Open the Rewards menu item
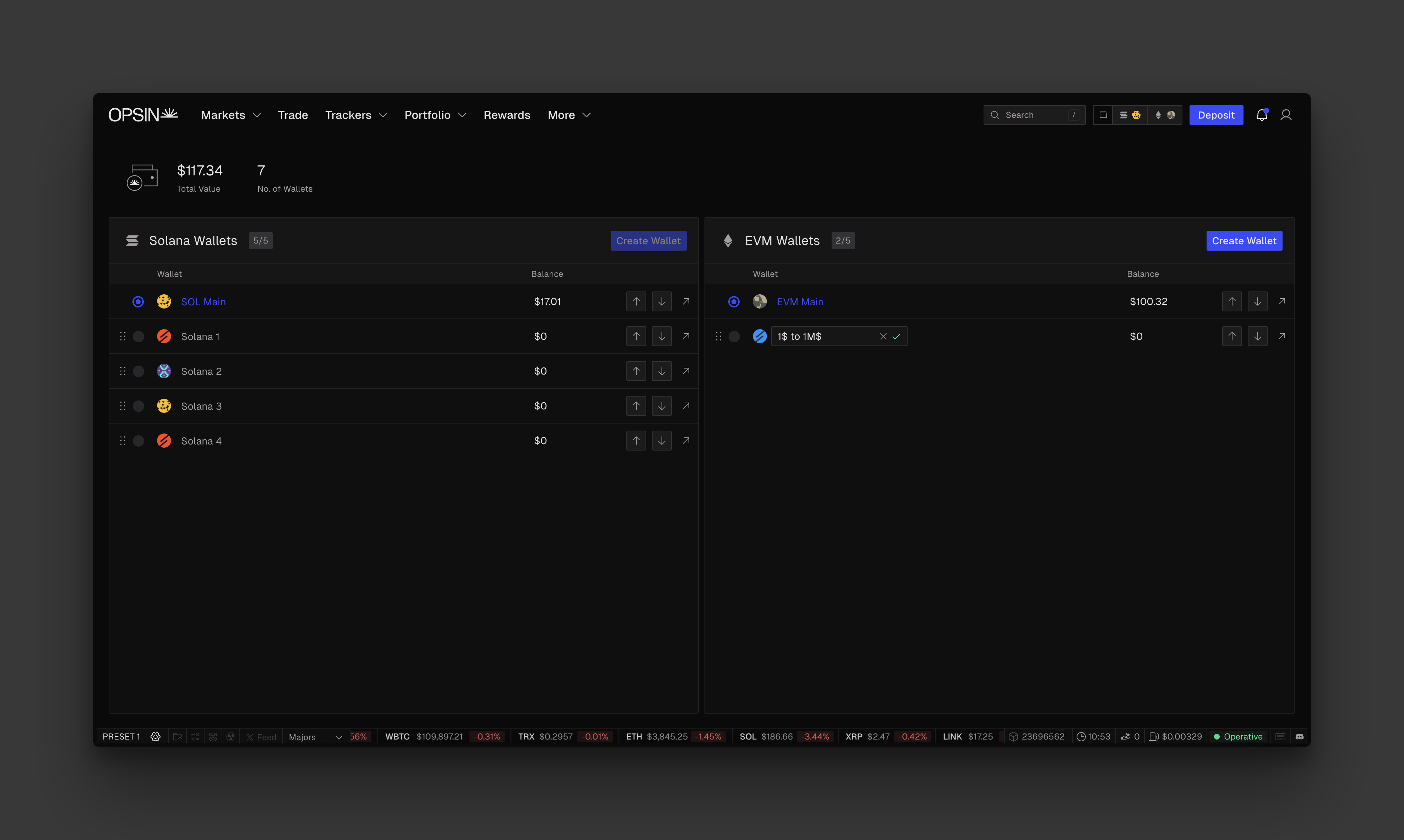The image size is (1404, 840). [506, 115]
